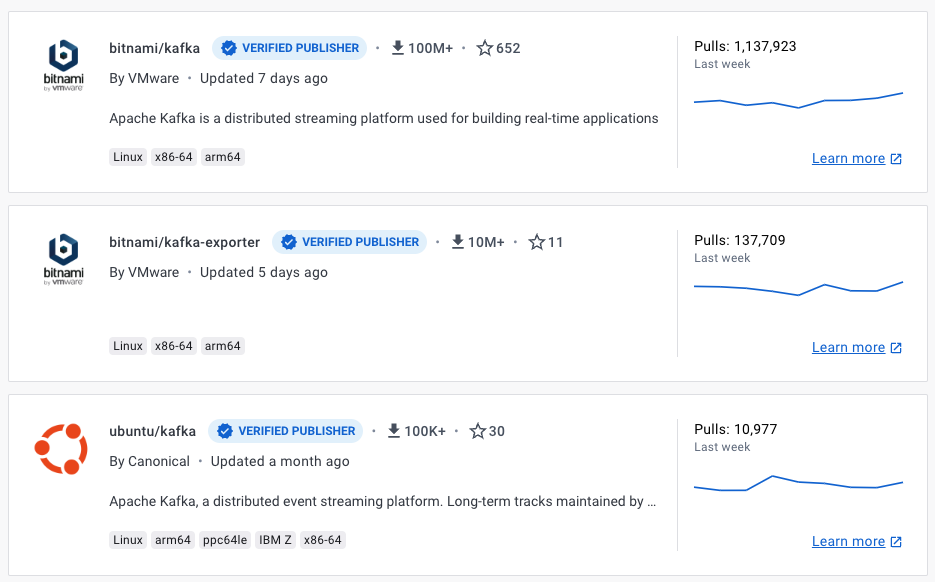Image resolution: width=935 pixels, height=582 pixels.
Task: Click the Linux tag on the ubuntu/kafka card
Action: tap(128, 540)
